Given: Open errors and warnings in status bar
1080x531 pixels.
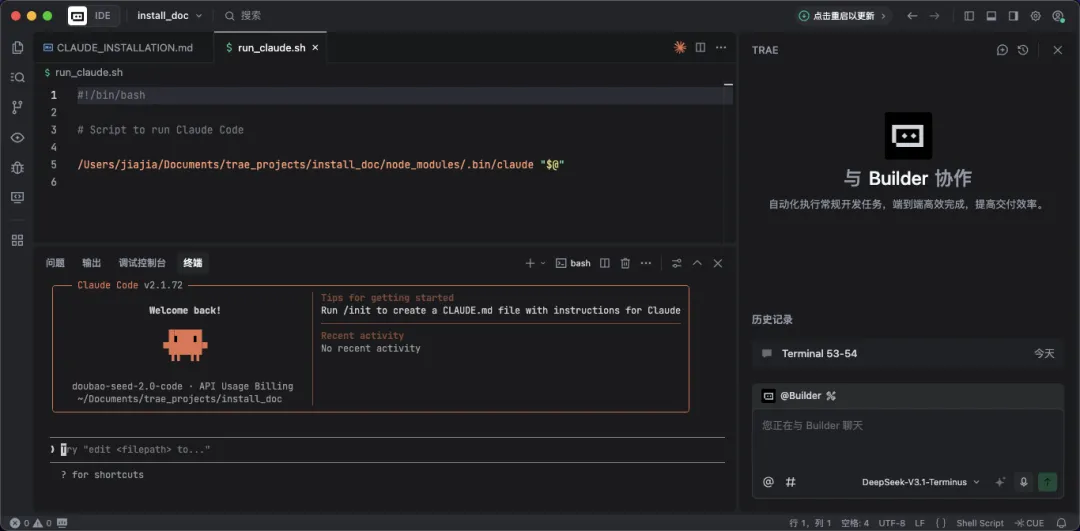Looking at the screenshot, I should [x=28, y=523].
